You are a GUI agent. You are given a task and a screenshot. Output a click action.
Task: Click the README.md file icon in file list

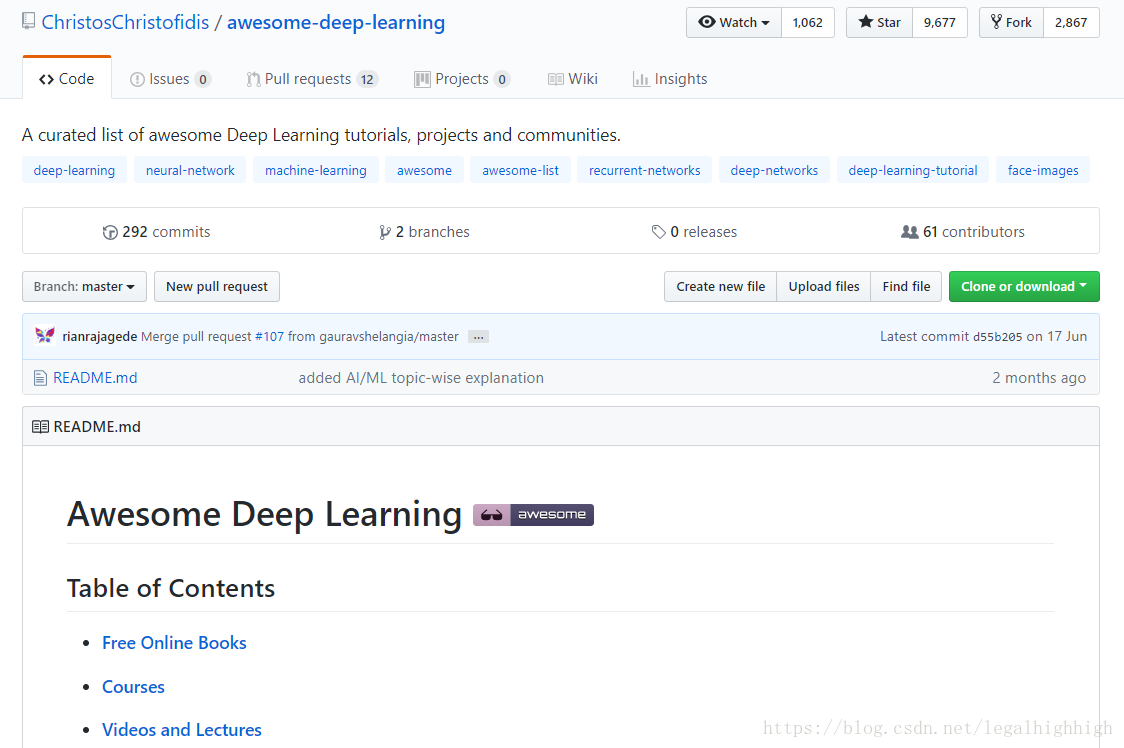click(41, 378)
